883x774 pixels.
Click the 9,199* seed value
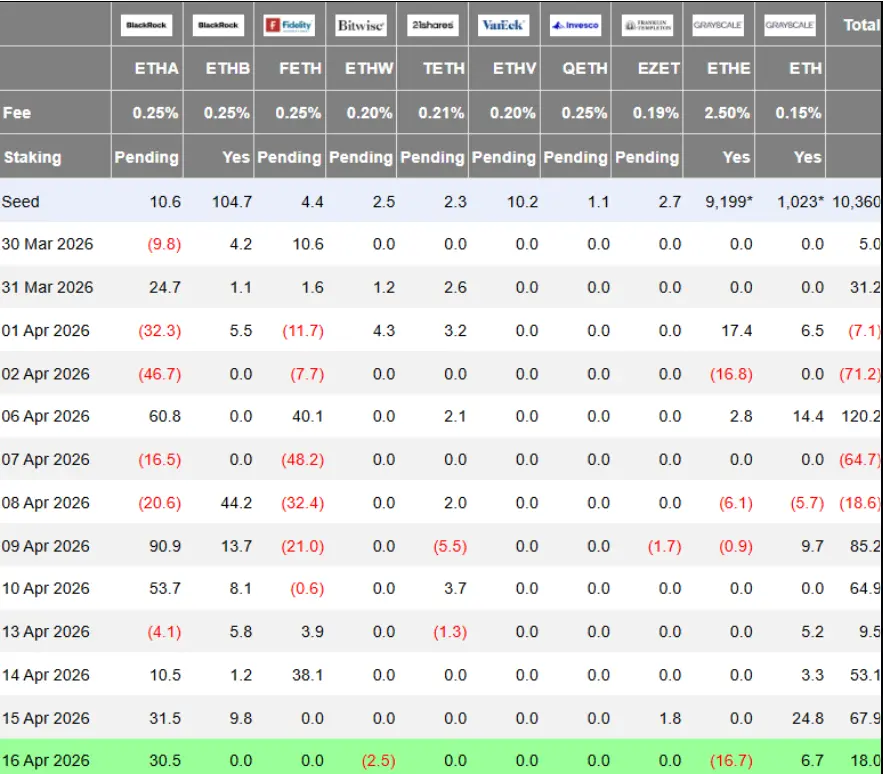(x=729, y=202)
